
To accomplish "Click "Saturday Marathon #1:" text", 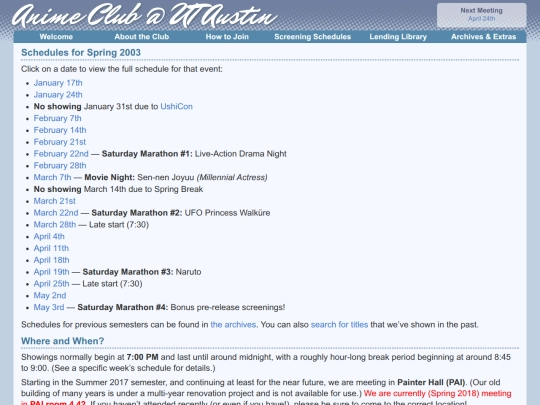I will [x=147, y=154].
